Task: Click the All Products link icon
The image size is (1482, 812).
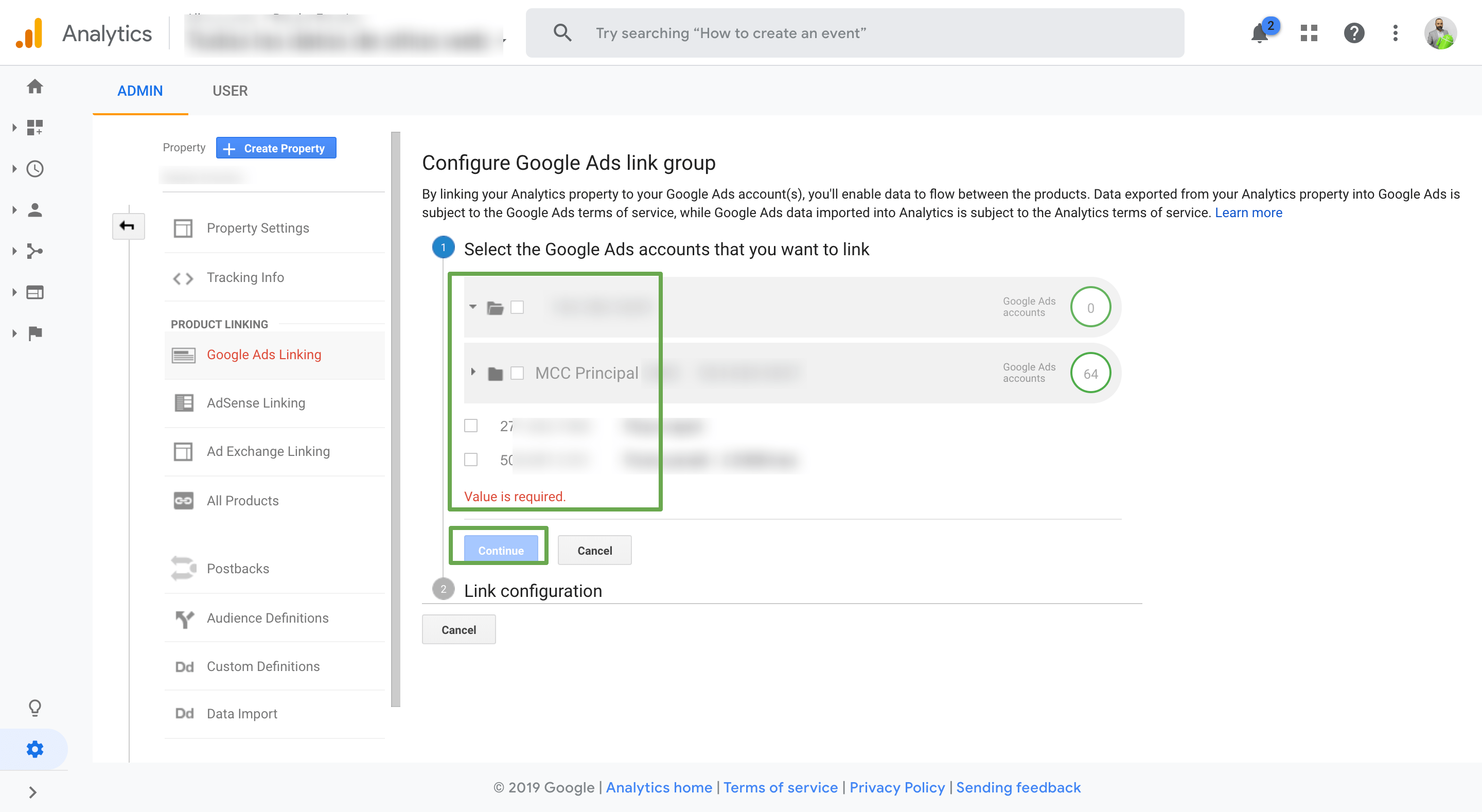Action: 183,501
